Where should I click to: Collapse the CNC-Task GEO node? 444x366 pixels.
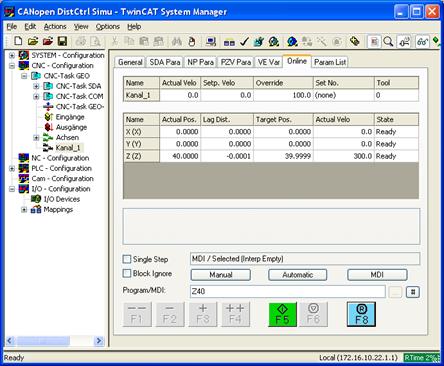click(24, 76)
